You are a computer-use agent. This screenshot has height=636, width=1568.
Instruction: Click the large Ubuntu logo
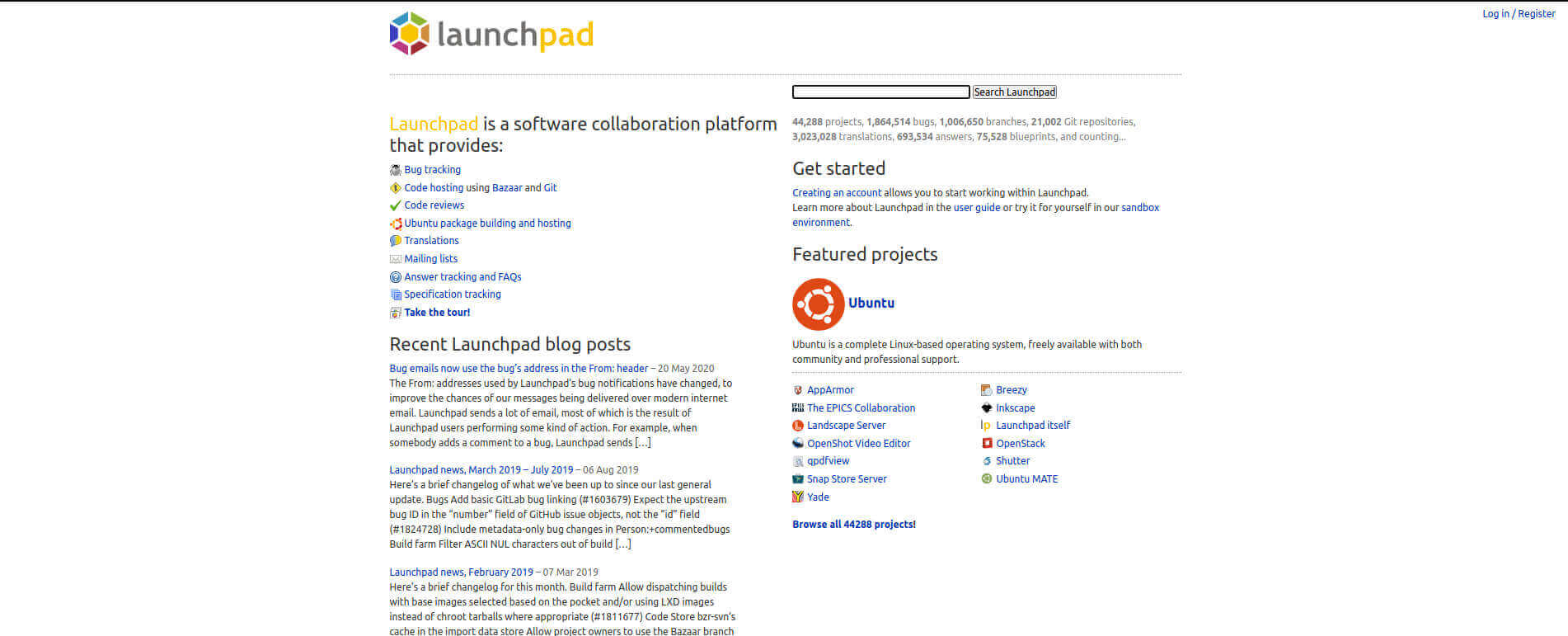819,304
